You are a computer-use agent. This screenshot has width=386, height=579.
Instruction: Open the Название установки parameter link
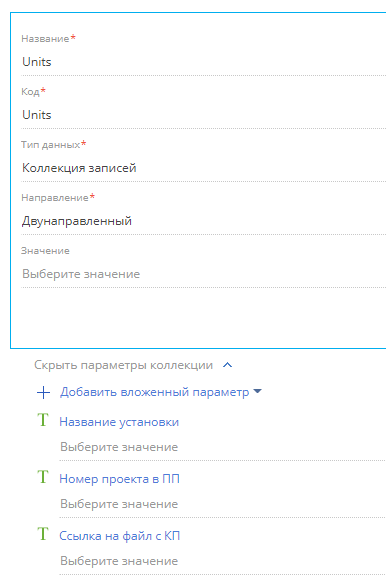point(119,422)
